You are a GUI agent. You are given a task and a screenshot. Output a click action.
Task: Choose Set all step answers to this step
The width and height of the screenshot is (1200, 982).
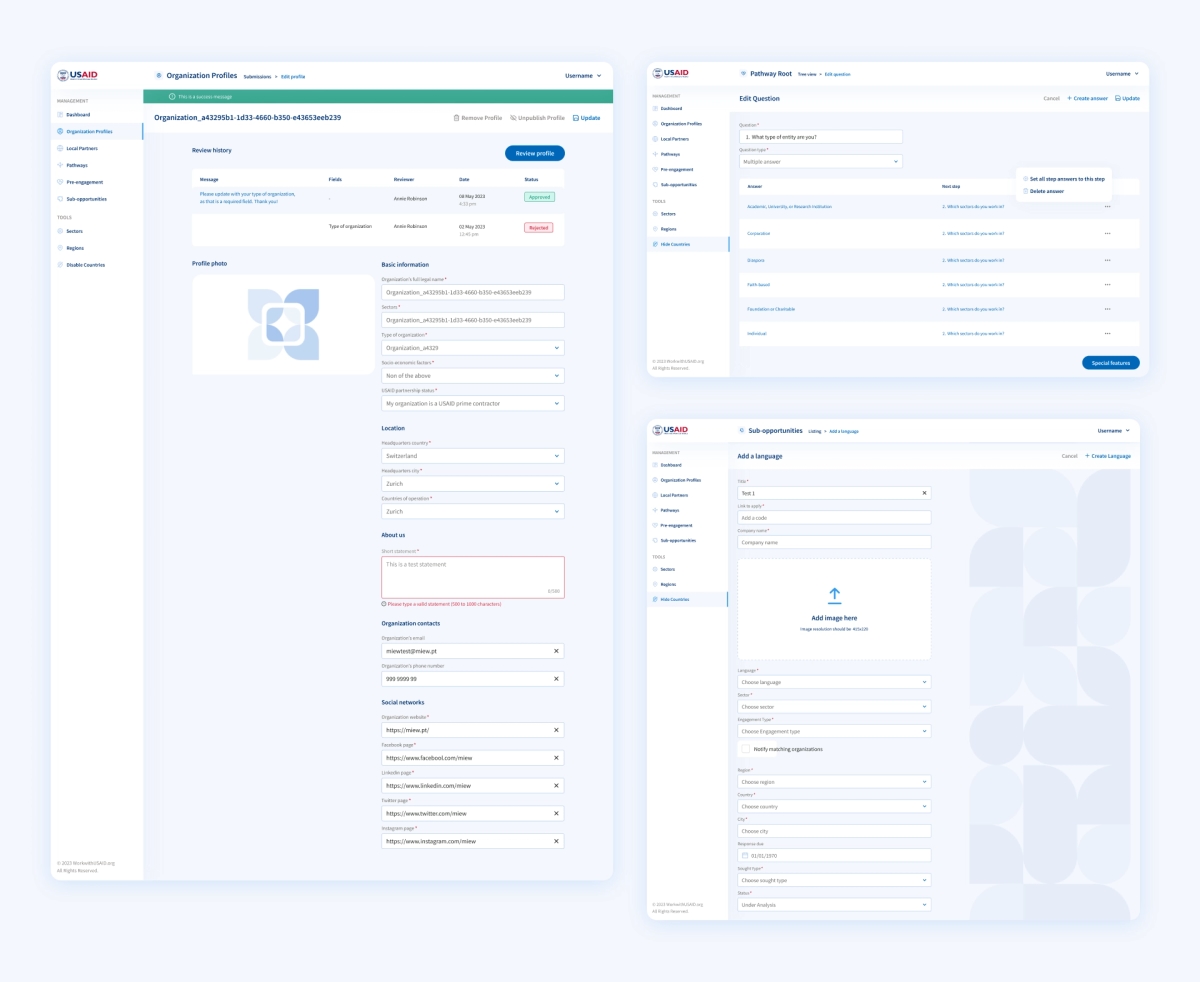coord(1066,179)
